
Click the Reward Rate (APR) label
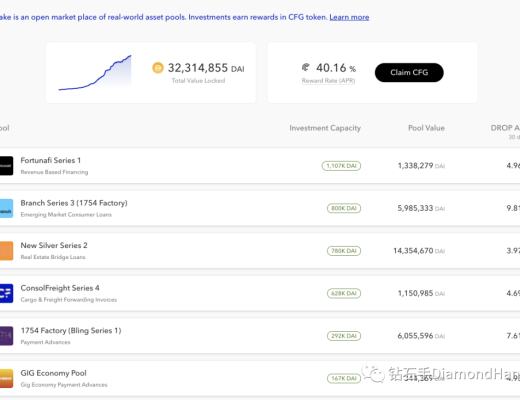328,81
